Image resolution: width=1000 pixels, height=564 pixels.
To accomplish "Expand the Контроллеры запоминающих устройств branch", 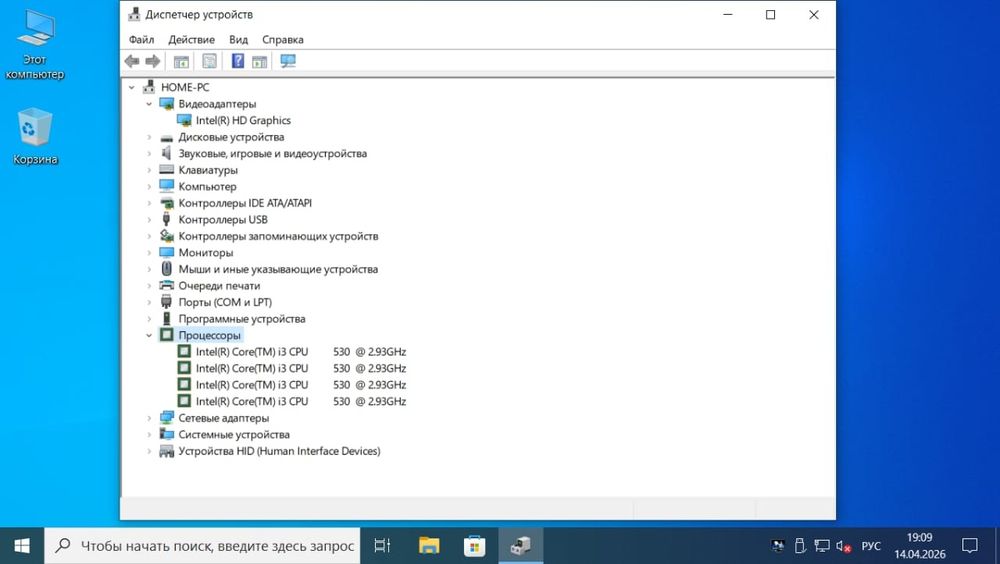I will click(x=149, y=236).
